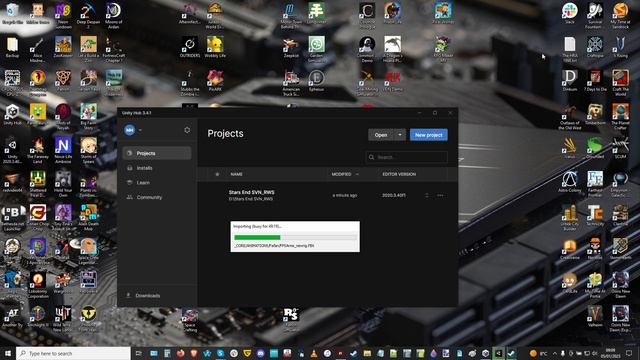Screen dimensions: 640x360
Task: Click the Editor Version column header
Action: (x=399, y=174)
